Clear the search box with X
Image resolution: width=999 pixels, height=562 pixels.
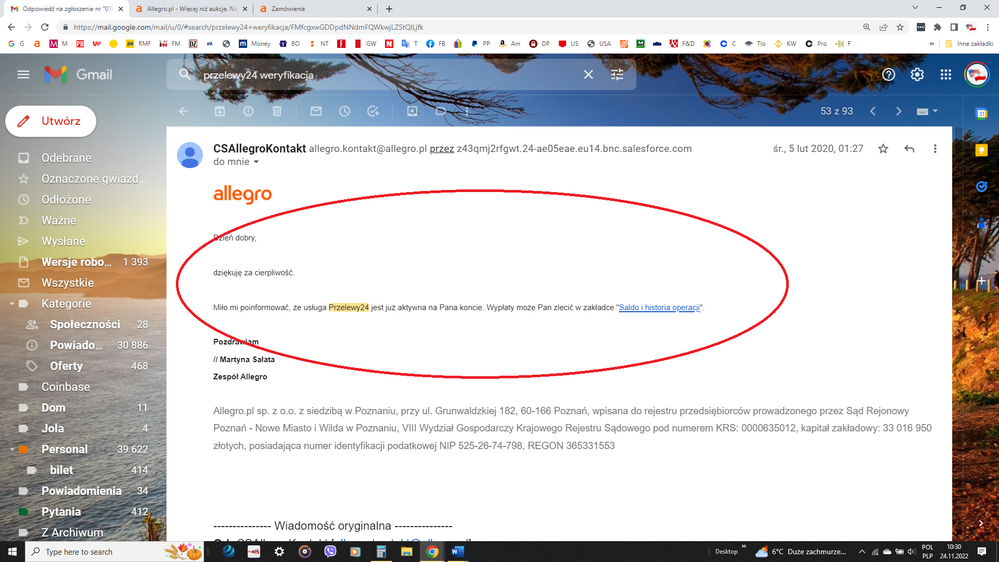(x=588, y=75)
